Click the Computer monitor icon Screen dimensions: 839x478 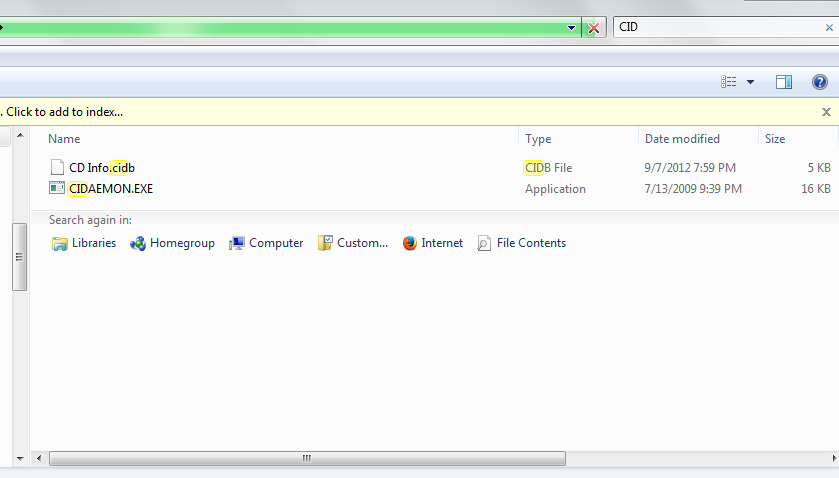point(237,244)
